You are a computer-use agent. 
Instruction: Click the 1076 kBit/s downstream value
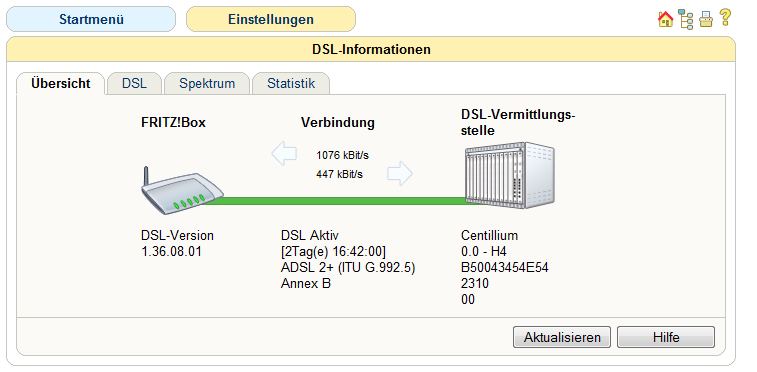[343, 155]
